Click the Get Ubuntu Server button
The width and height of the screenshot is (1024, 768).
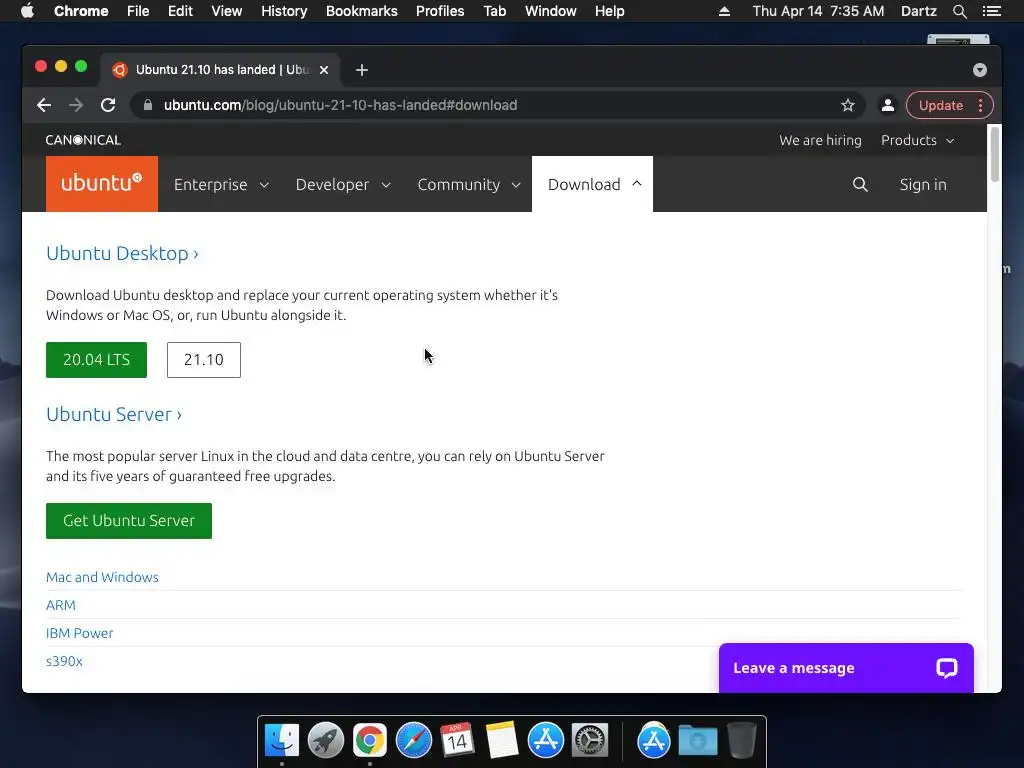coord(129,520)
